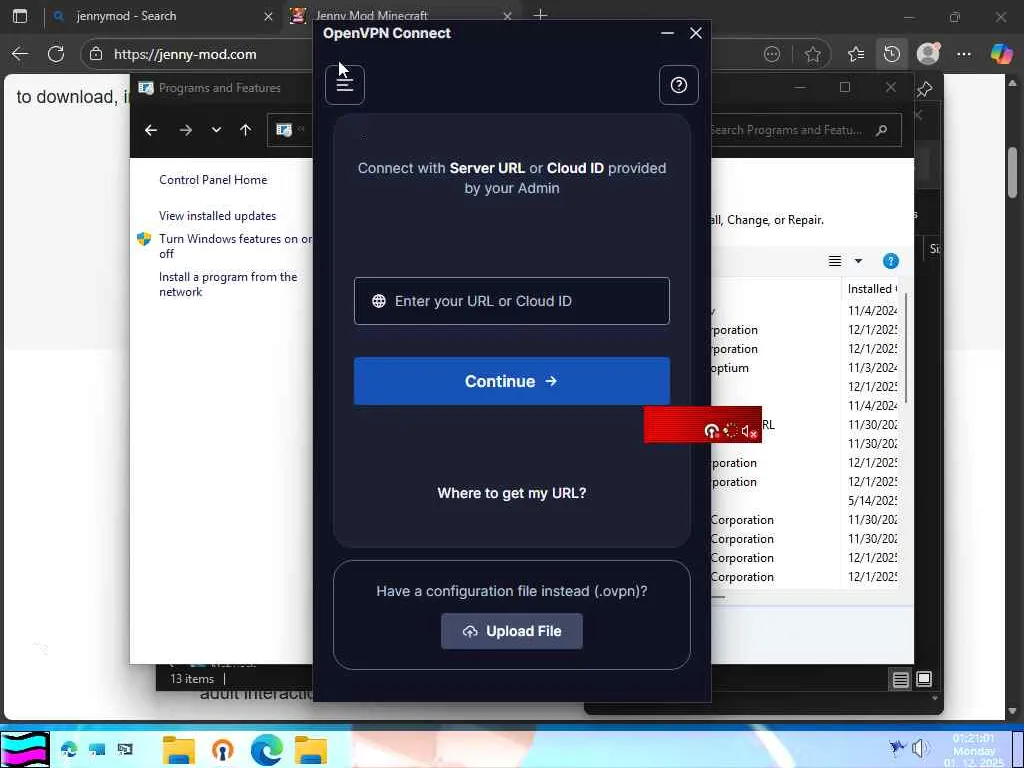Viewport: 1024px width, 768px height.
Task: Open the view options list icon in Programs
Action: click(x=835, y=261)
